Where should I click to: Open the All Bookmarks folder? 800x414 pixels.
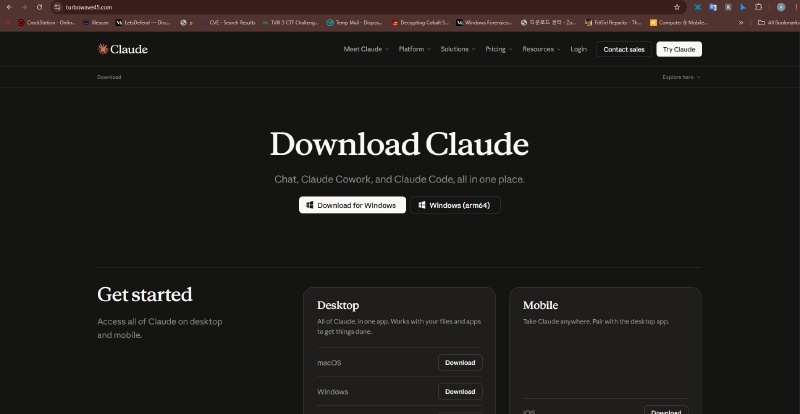(778, 22)
